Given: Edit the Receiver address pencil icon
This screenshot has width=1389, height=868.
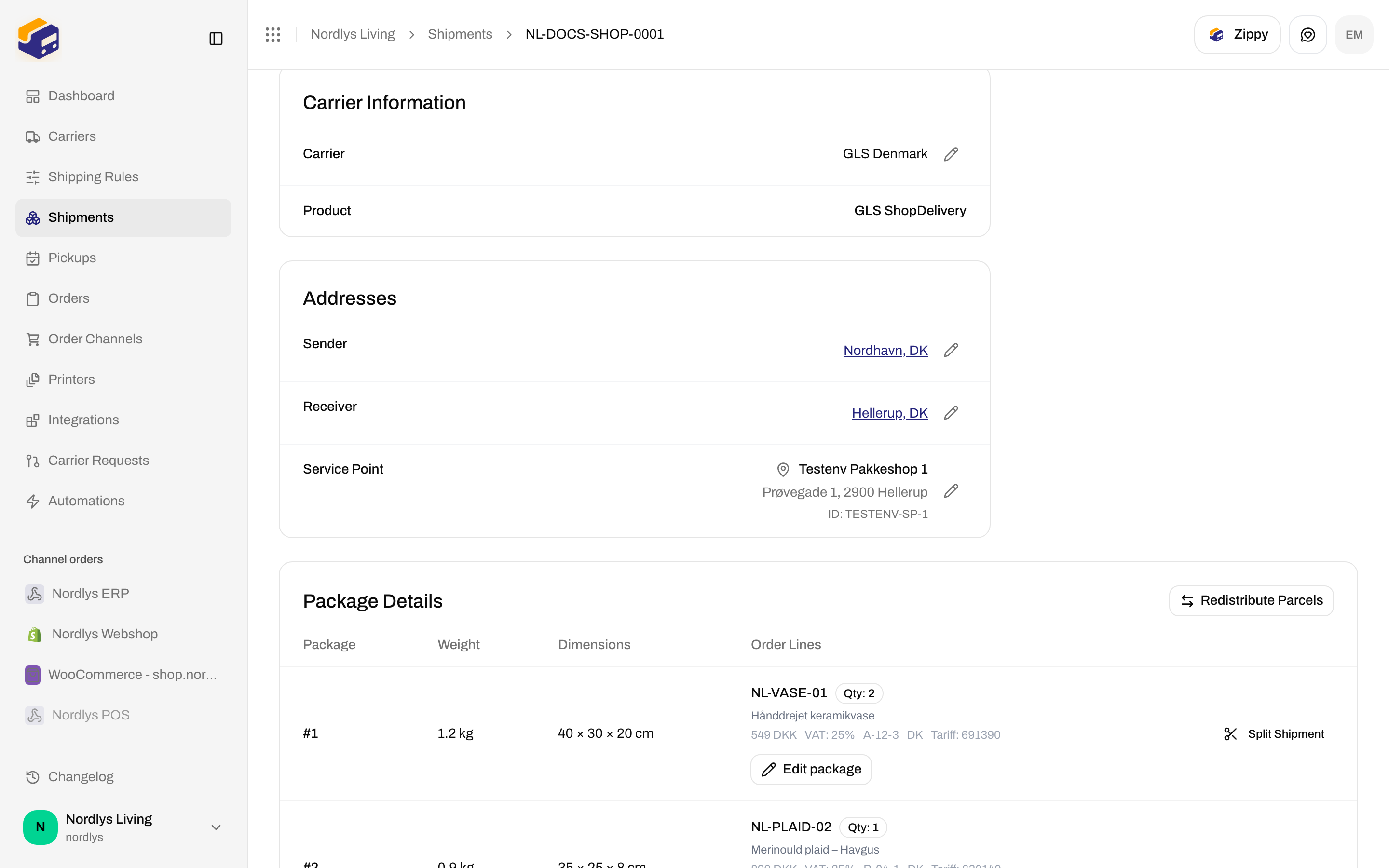Looking at the screenshot, I should pos(951,413).
